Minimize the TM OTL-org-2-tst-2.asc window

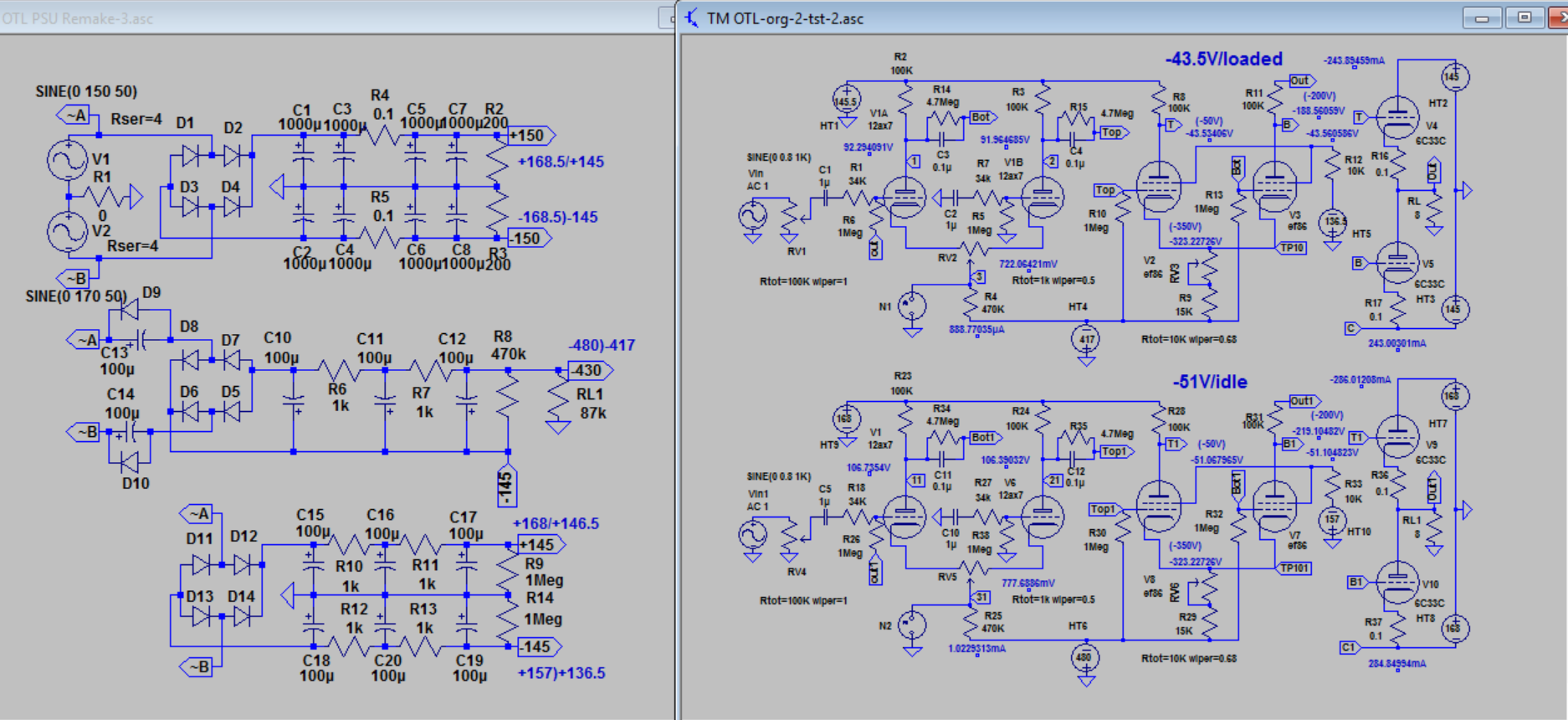1481,18
